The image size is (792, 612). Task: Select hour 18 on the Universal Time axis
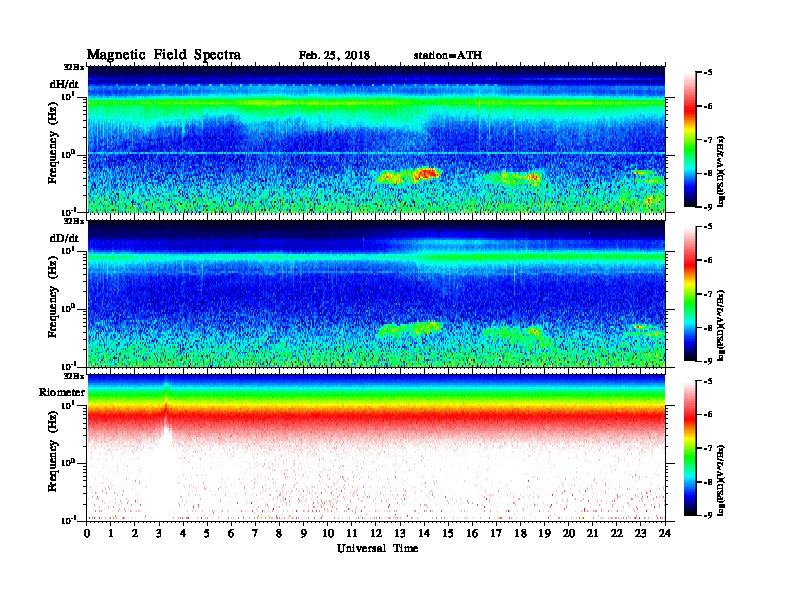[520, 534]
